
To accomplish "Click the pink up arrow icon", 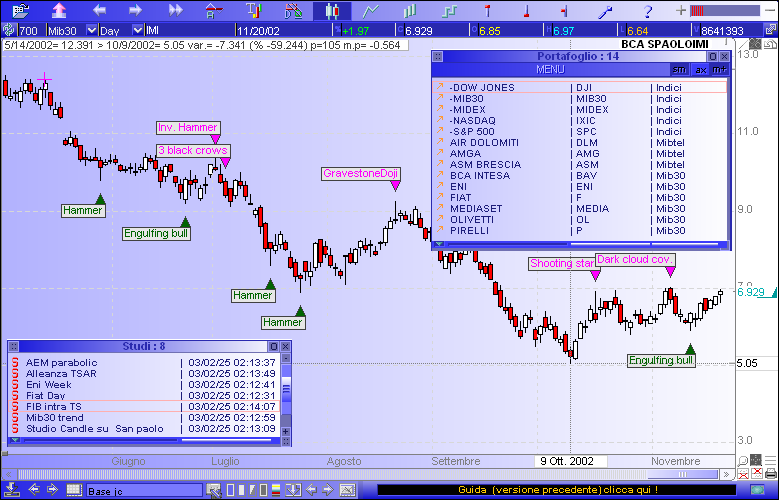I will (x=59, y=10).
